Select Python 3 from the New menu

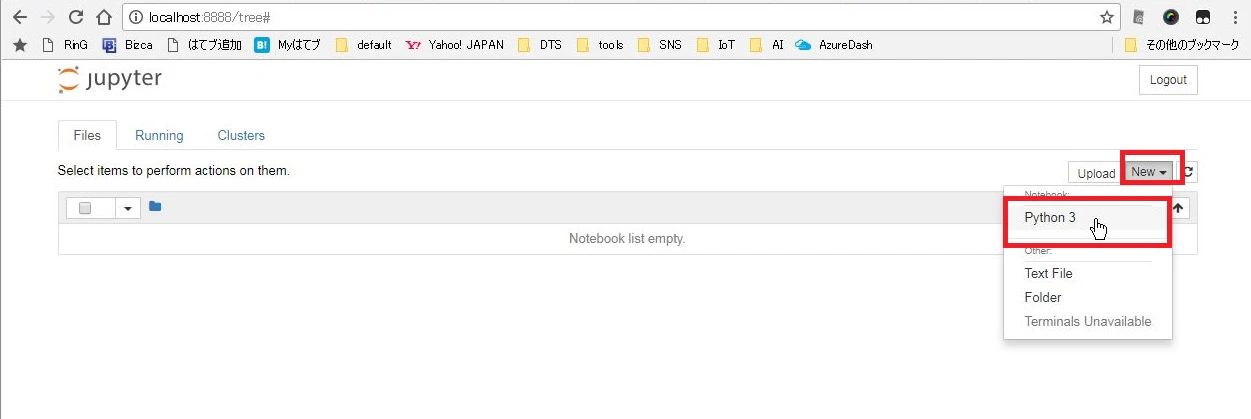click(1088, 217)
